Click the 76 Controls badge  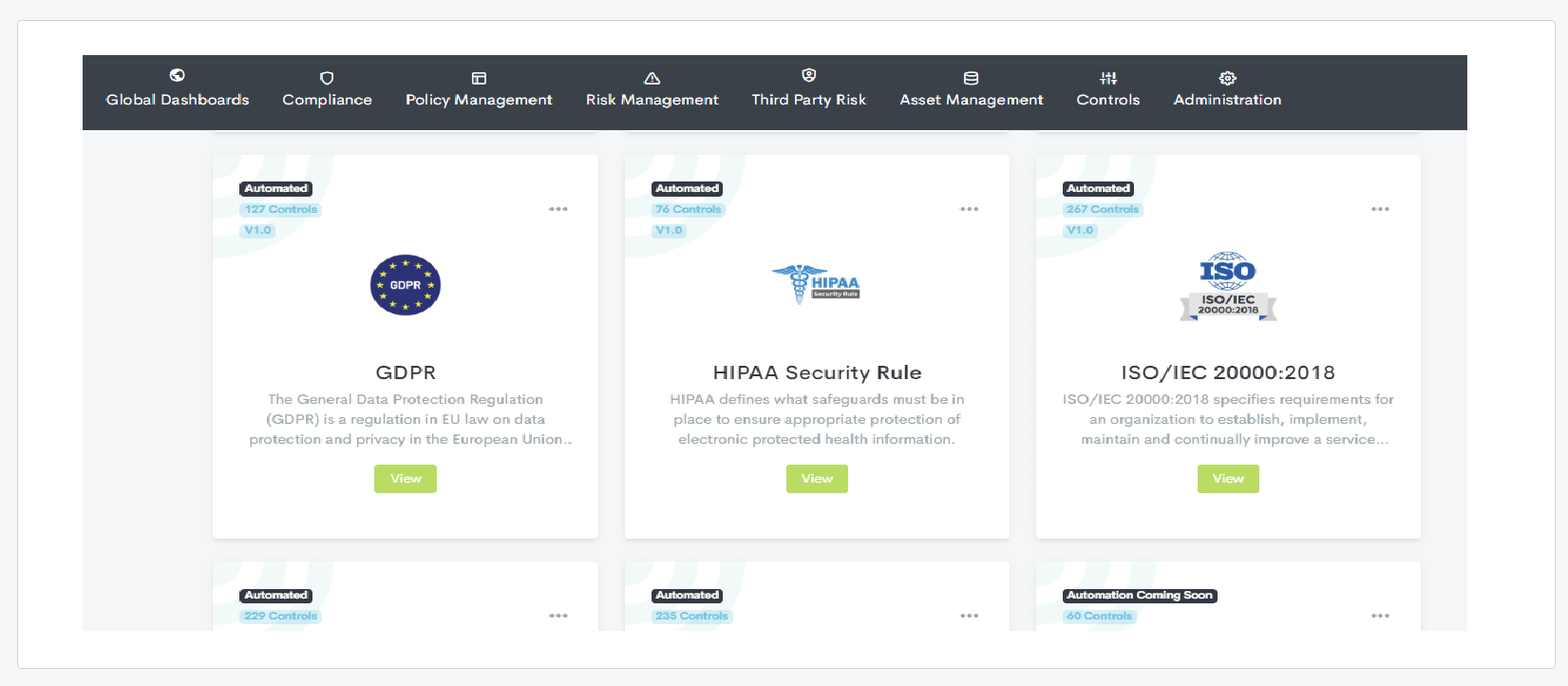[689, 210]
